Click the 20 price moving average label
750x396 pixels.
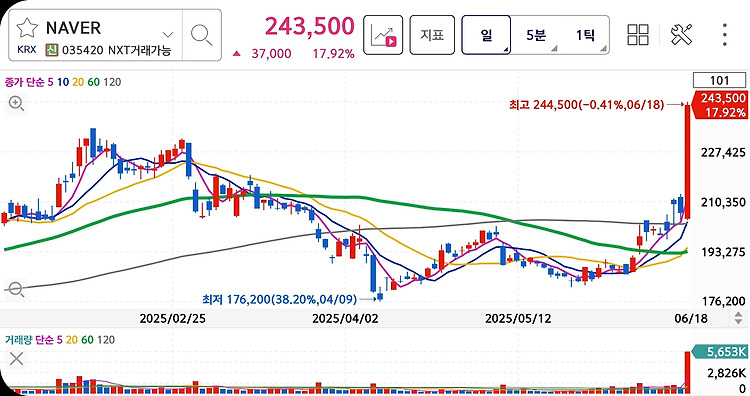pos(78,82)
